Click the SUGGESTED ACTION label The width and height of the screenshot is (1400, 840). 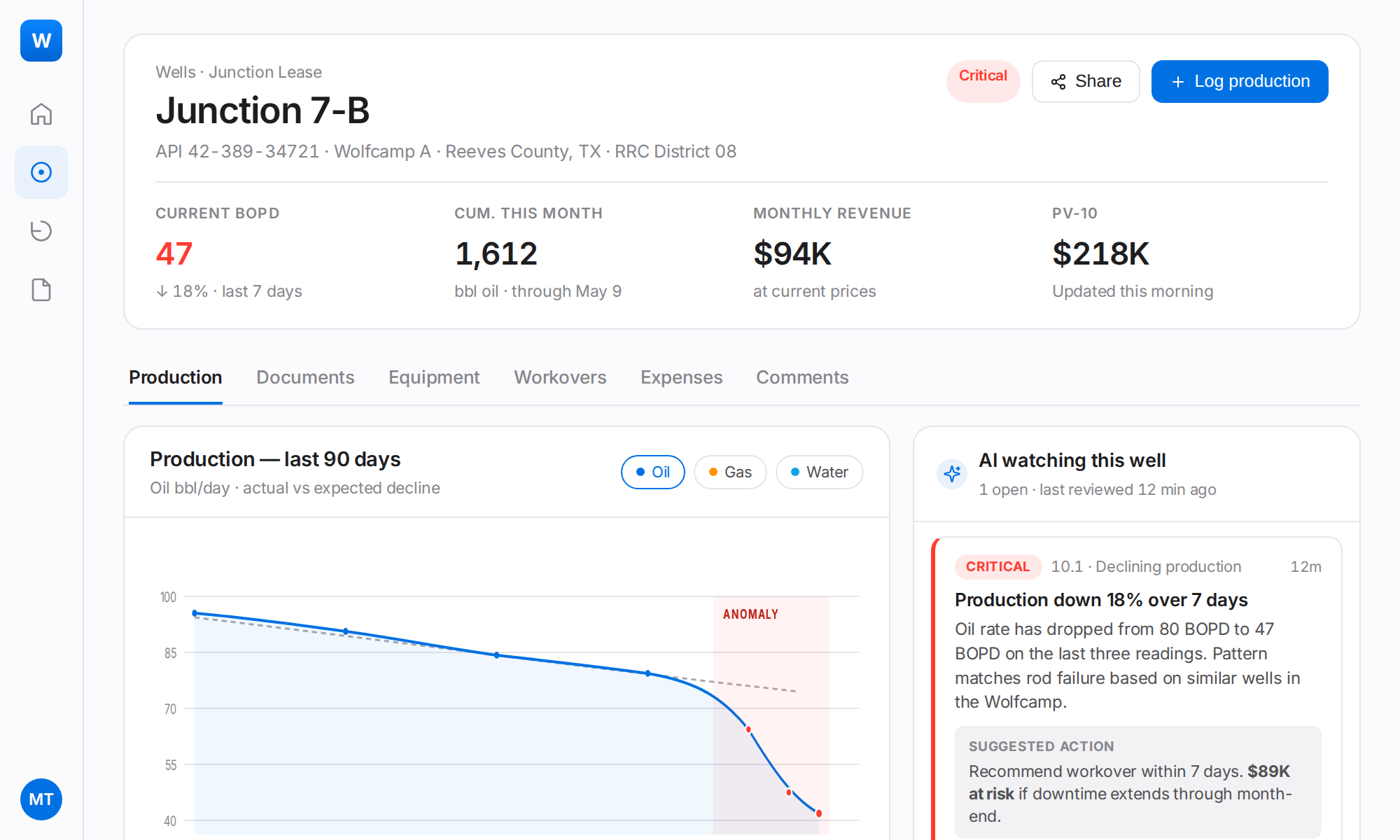pos(1041,746)
